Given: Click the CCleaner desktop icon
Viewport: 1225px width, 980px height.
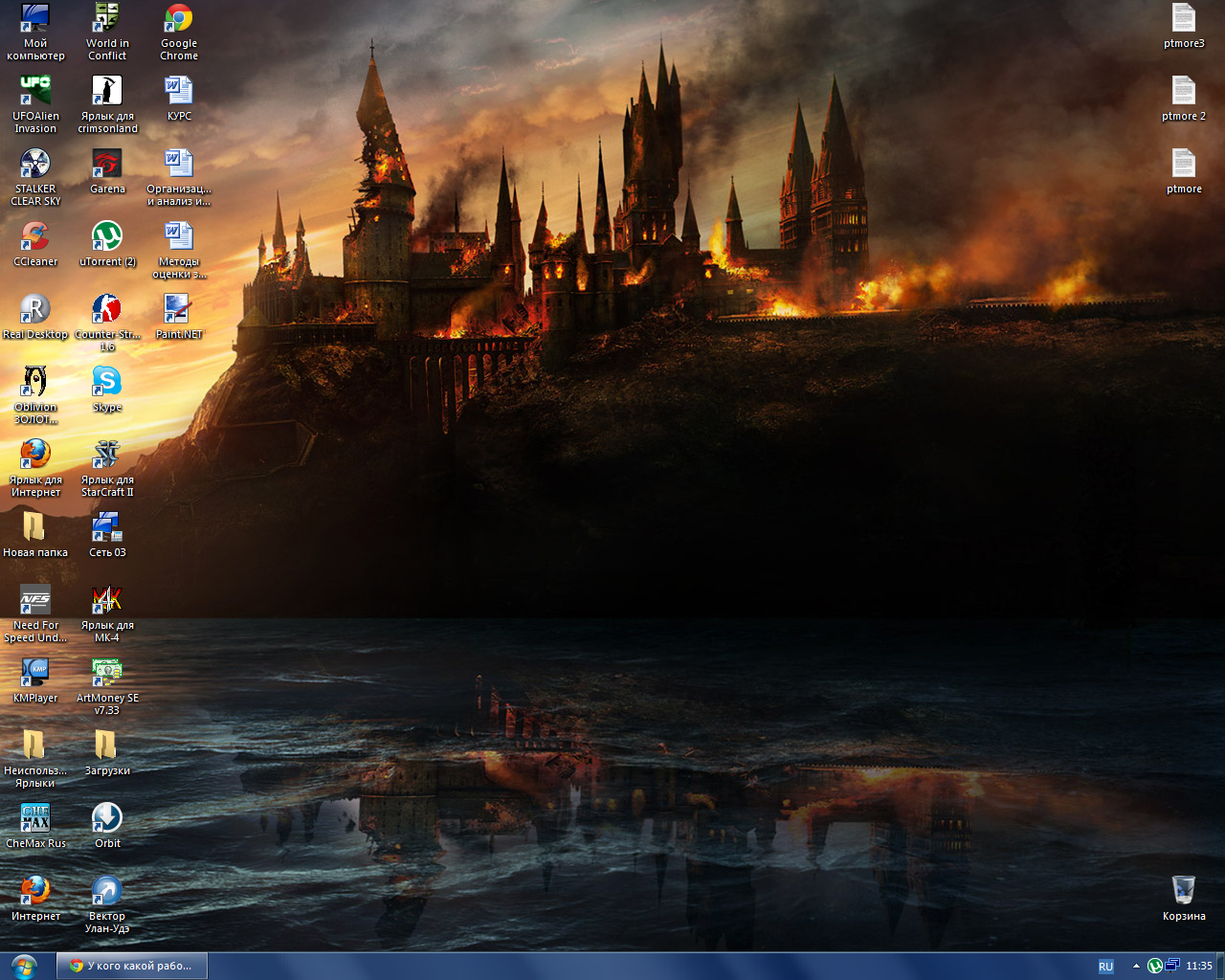Looking at the screenshot, I should click(x=35, y=237).
